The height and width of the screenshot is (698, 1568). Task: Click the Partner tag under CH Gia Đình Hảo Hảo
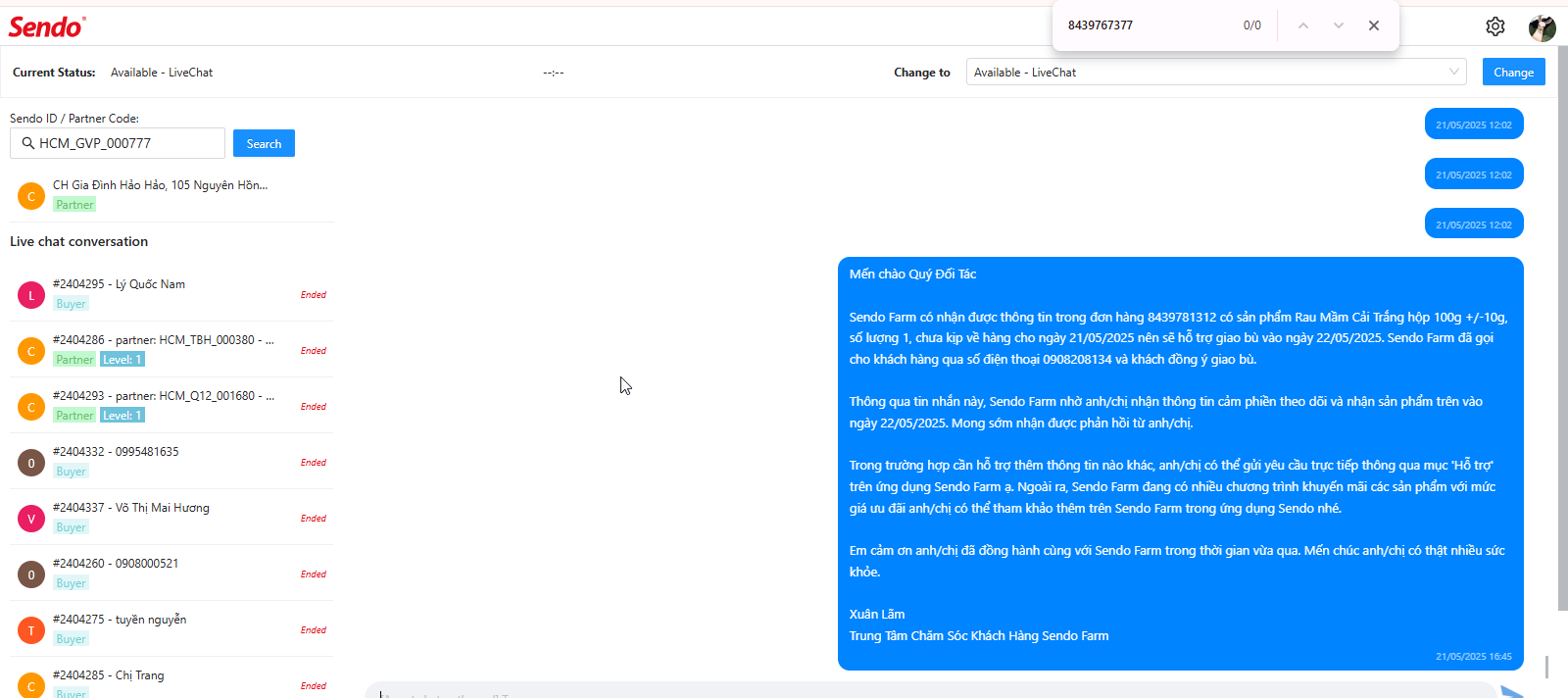(74, 205)
